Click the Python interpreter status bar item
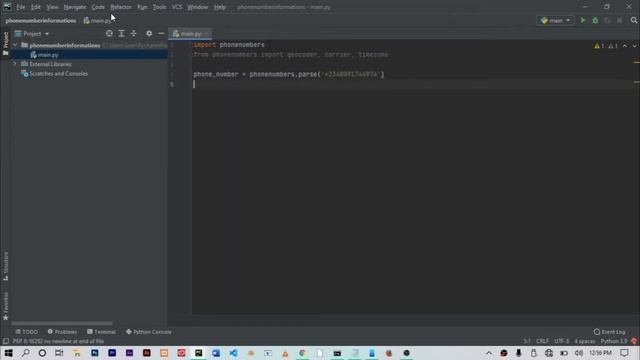Screen dimensions: 640x360 (613, 341)
